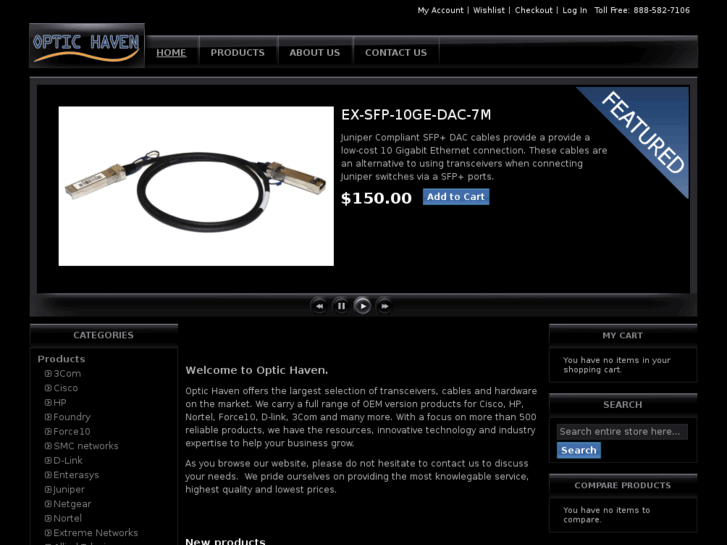This screenshot has height=545, width=727.
Task: Open the SMC networks category
Action: coord(86,446)
